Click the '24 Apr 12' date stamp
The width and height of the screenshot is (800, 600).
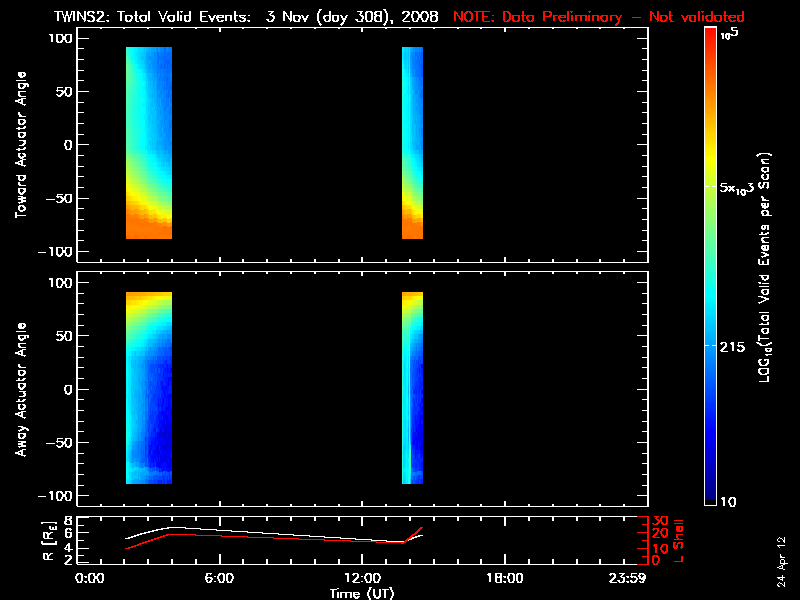(782, 551)
